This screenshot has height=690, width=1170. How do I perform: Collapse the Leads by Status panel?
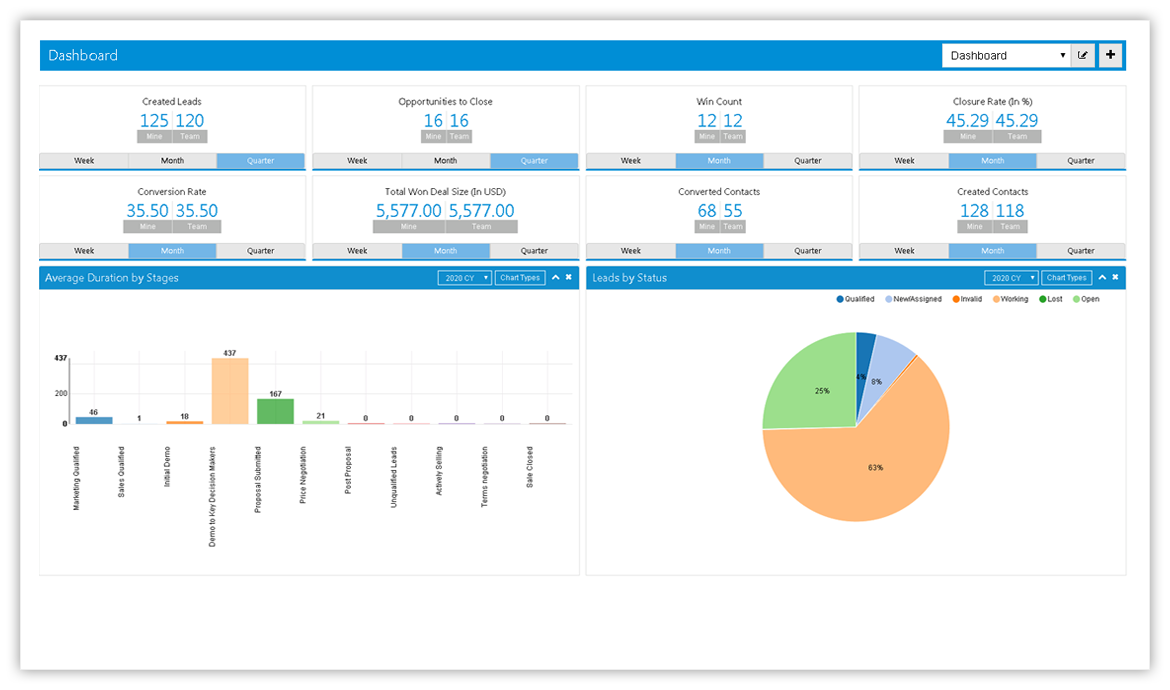[1102, 278]
